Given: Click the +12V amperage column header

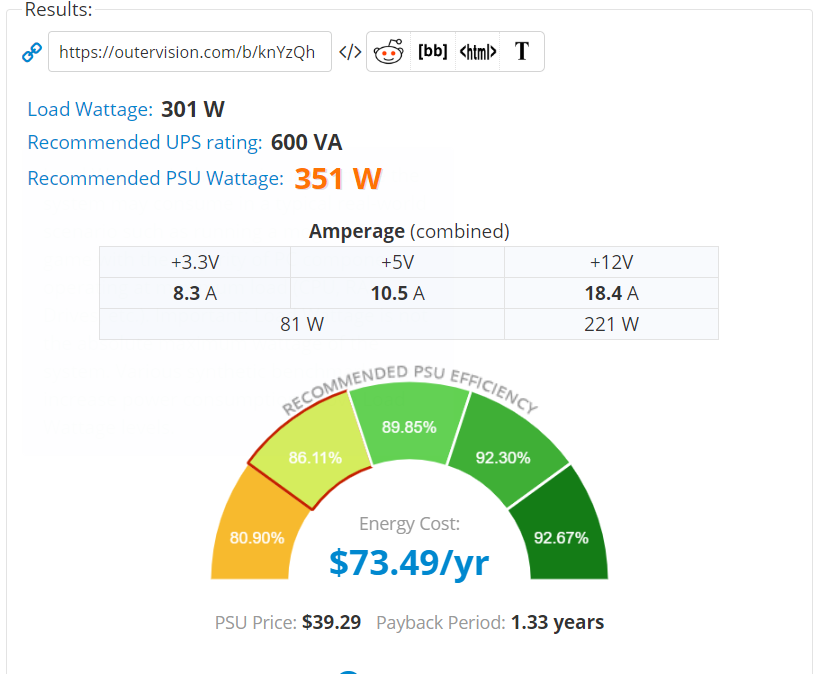Looking at the screenshot, I should click(611, 262).
